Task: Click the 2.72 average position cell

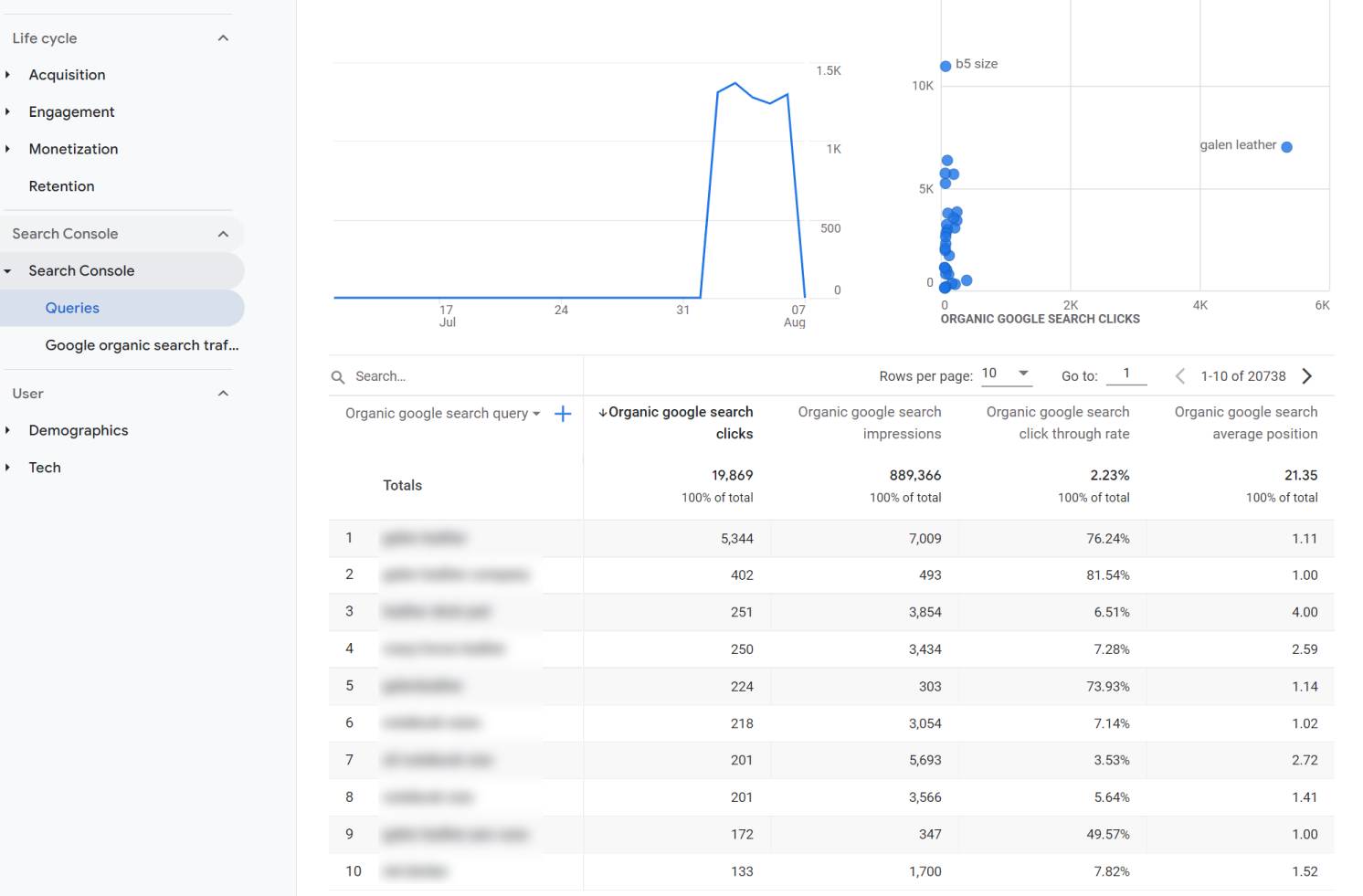Action: point(1305,760)
